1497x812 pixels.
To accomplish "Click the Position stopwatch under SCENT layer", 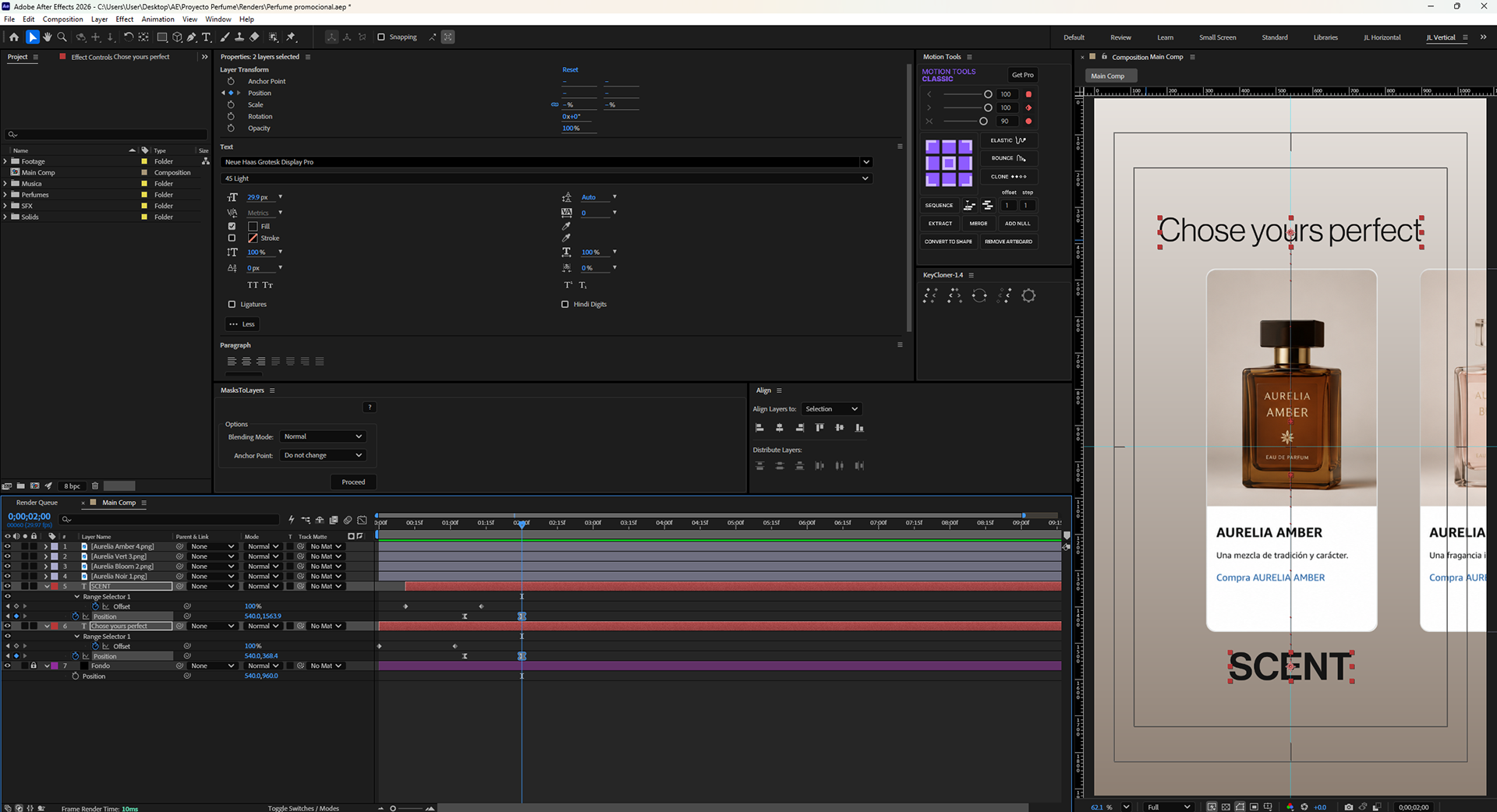I will pyautogui.click(x=76, y=616).
